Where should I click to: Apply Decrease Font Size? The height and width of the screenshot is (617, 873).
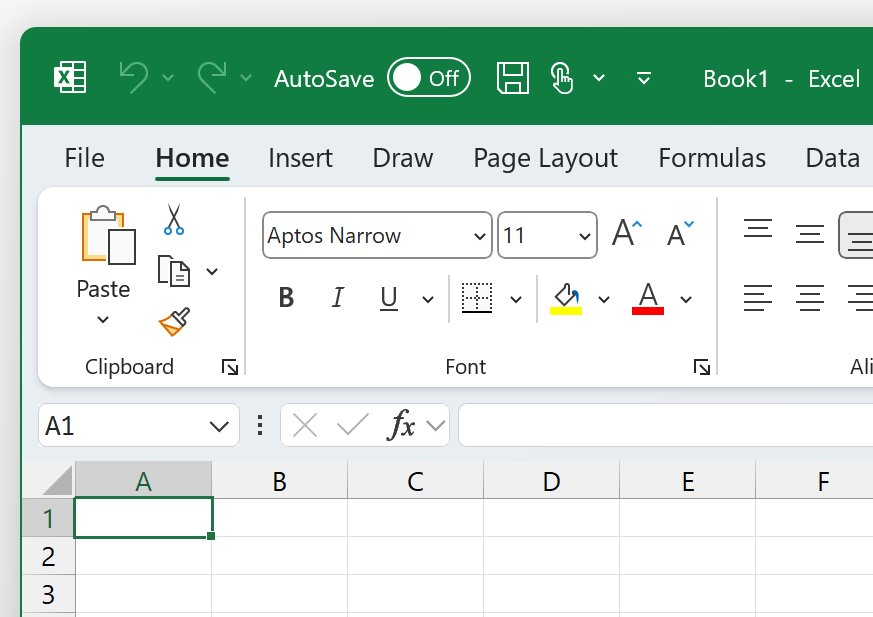pos(678,233)
